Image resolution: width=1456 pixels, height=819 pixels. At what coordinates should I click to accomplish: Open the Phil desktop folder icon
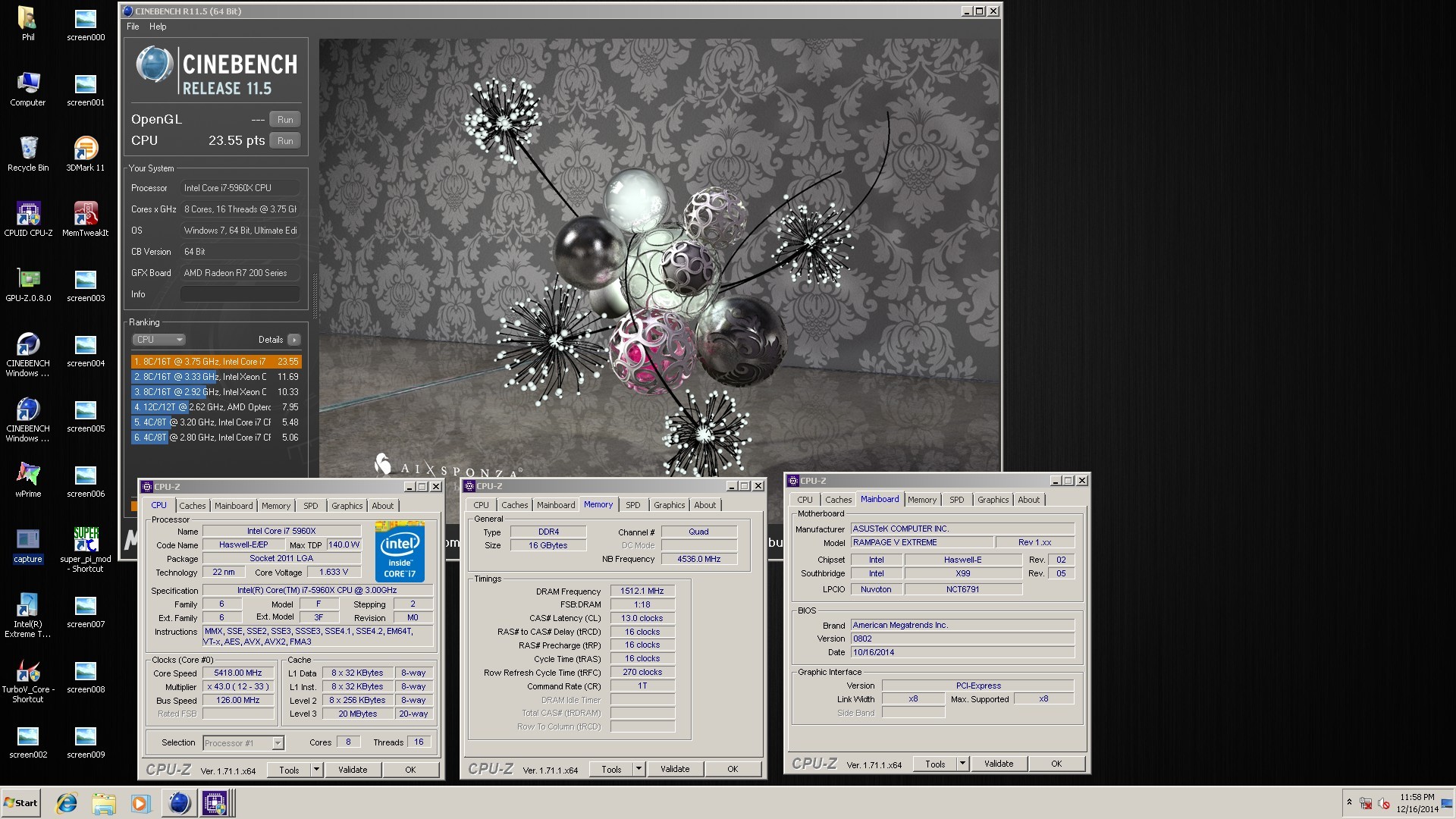click(28, 24)
